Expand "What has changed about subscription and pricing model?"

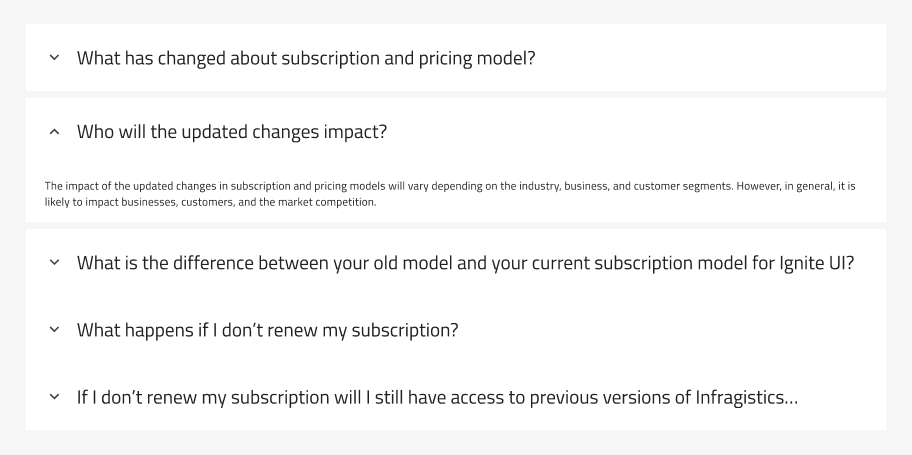pyautogui.click(x=306, y=58)
